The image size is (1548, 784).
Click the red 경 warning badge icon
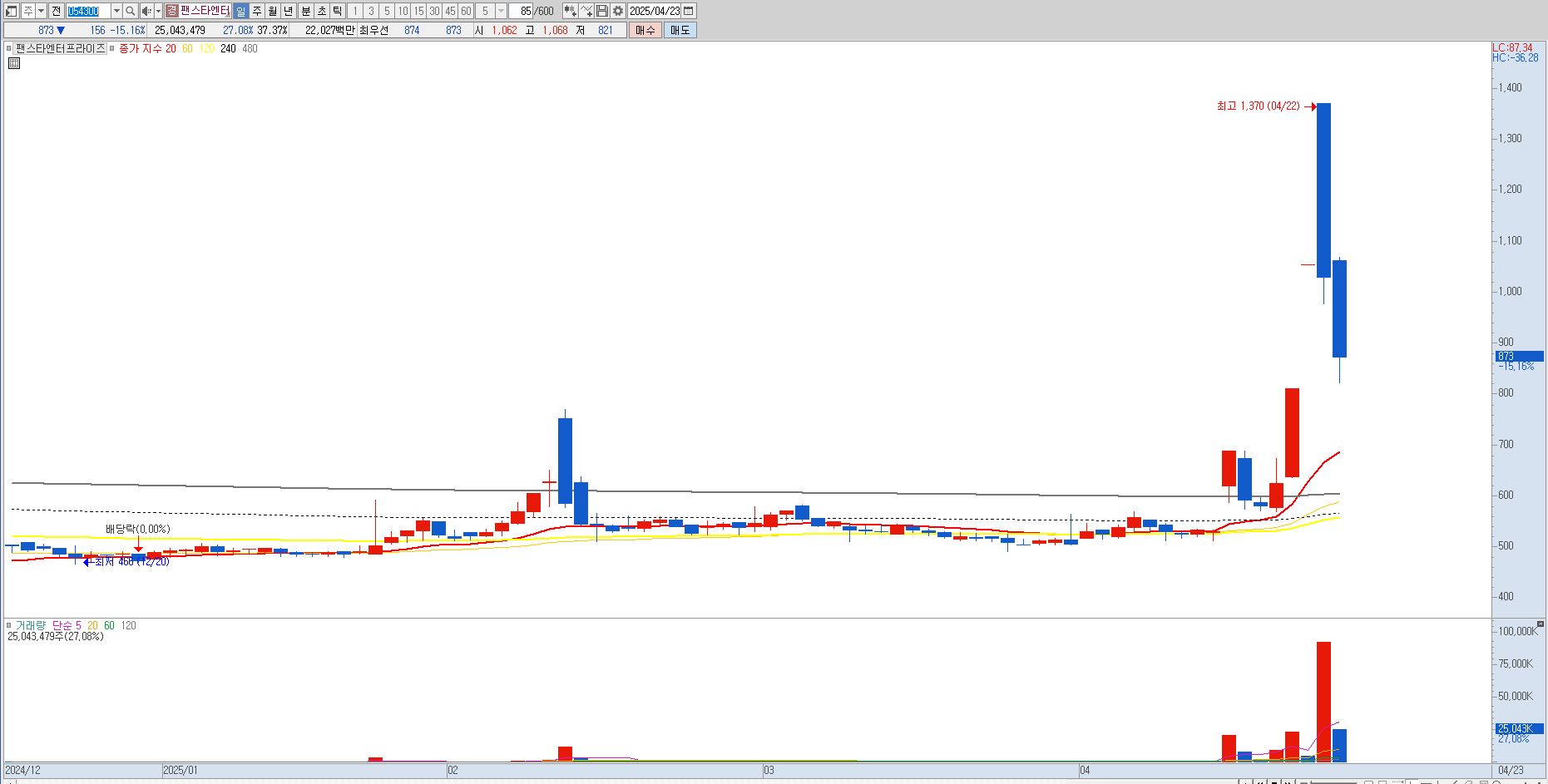(171, 11)
